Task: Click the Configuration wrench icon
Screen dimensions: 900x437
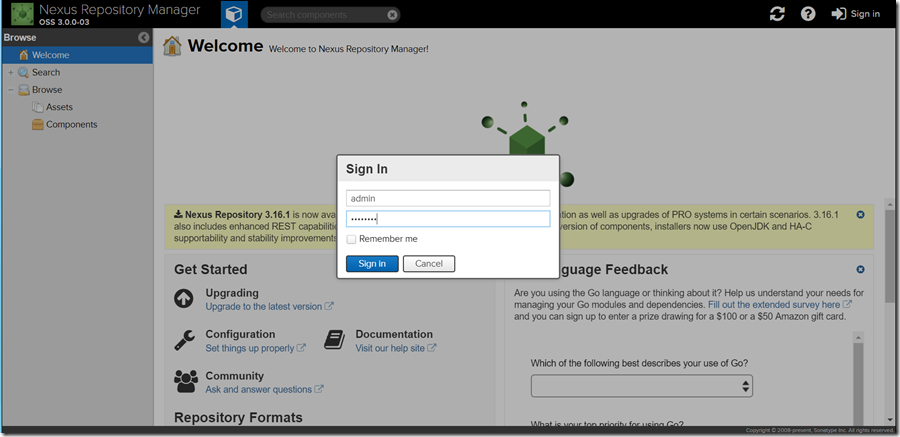Action: pyautogui.click(x=184, y=341)
